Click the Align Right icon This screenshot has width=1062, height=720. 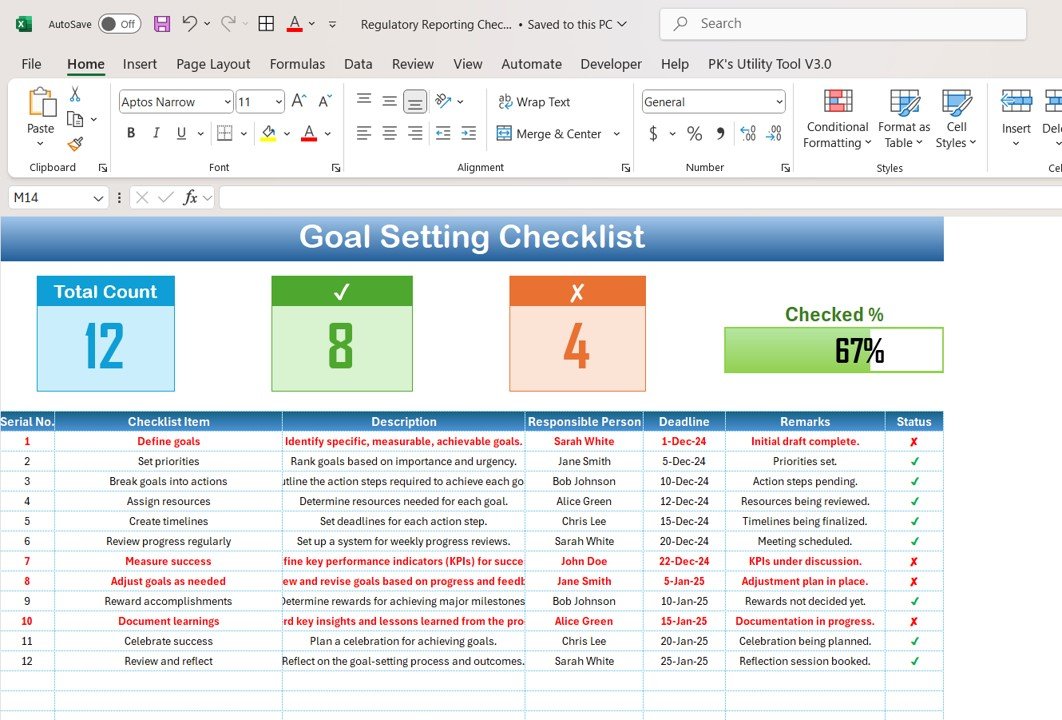(415, 133)
